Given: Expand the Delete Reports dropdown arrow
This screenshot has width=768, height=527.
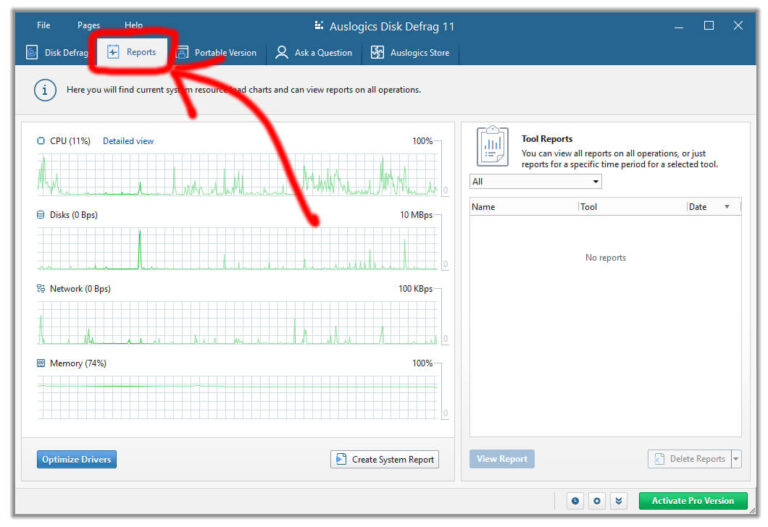Looking at the screenshot, I should [x=736, y=459].
